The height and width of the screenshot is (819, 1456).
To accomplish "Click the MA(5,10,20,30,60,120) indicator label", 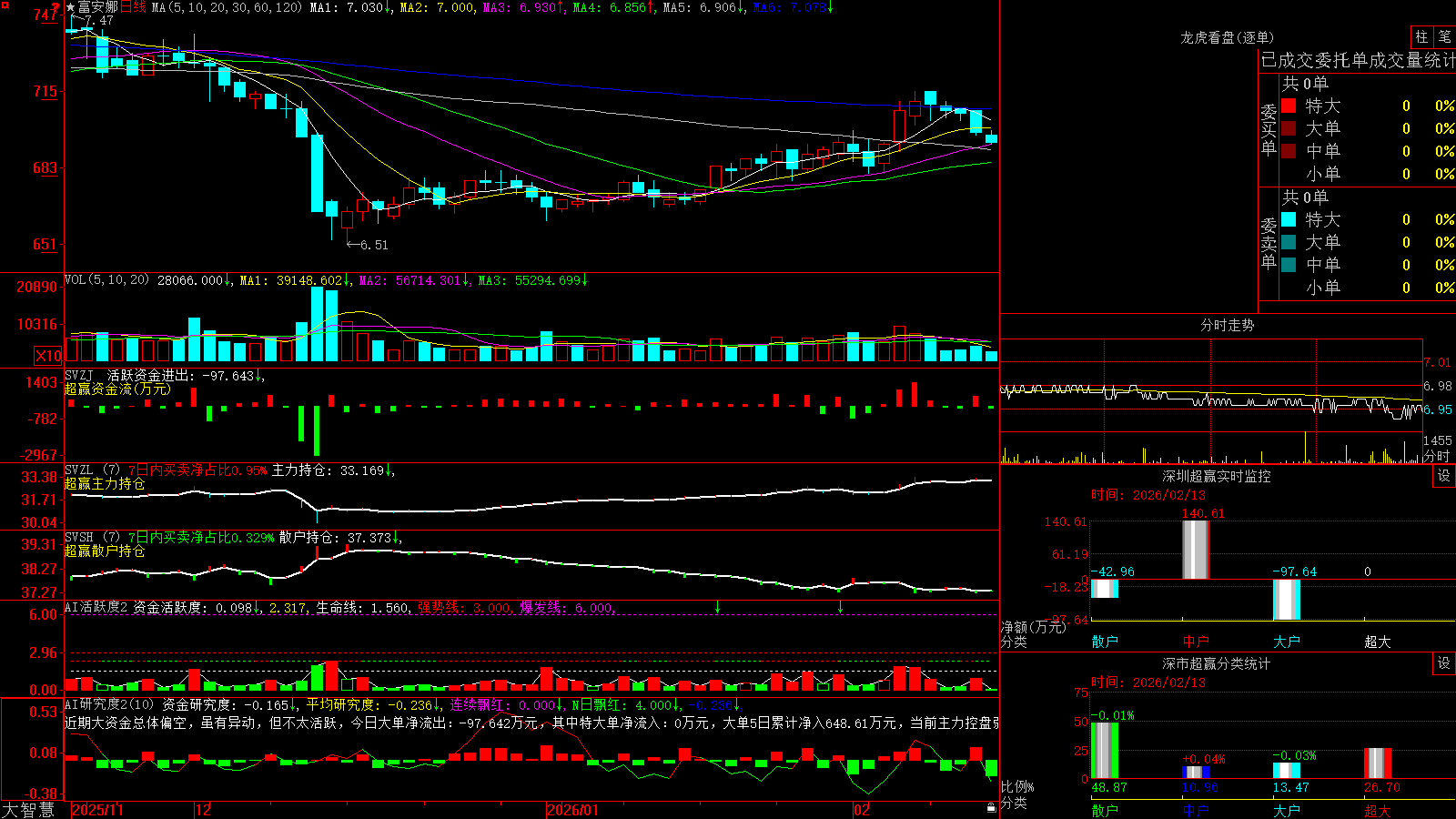I will [x=227, y=7].
